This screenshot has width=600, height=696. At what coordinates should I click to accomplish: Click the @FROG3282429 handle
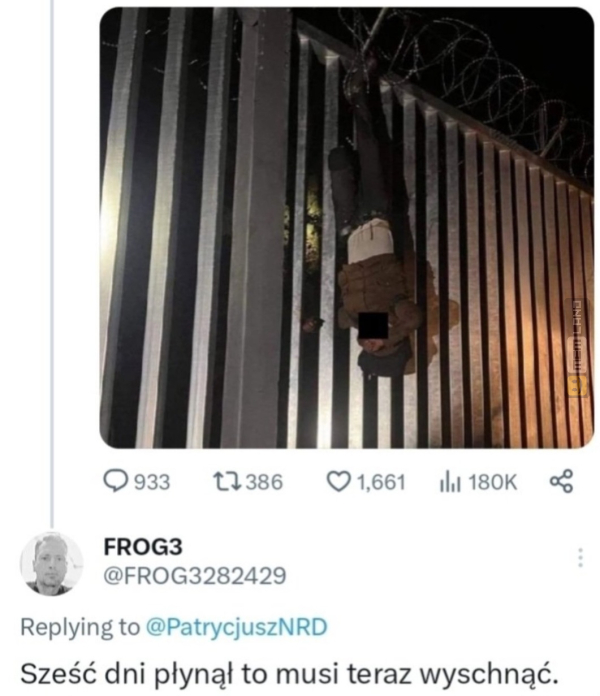pos(195,576)
